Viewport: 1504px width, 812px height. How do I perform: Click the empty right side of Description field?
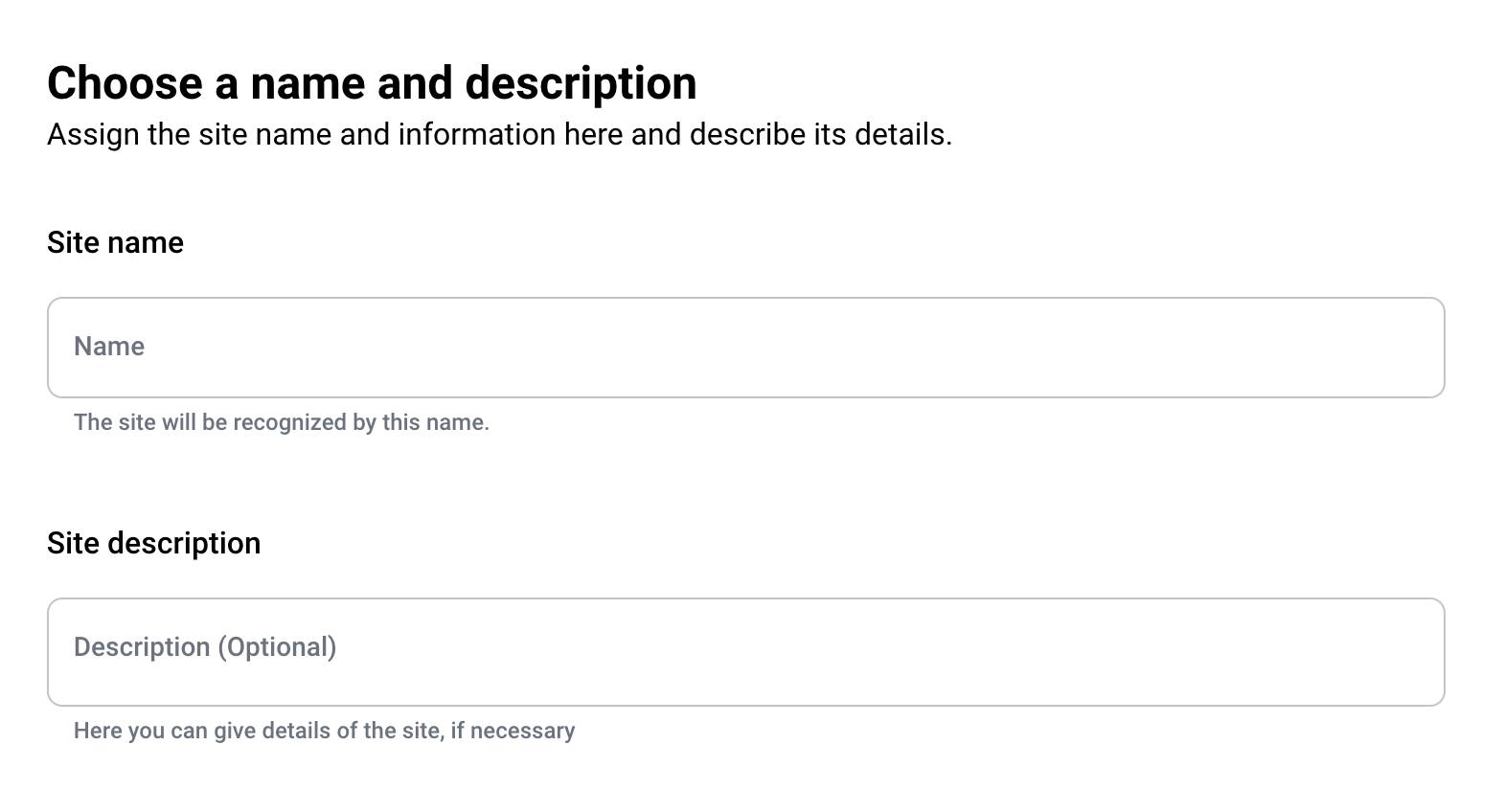point(1245,652)
